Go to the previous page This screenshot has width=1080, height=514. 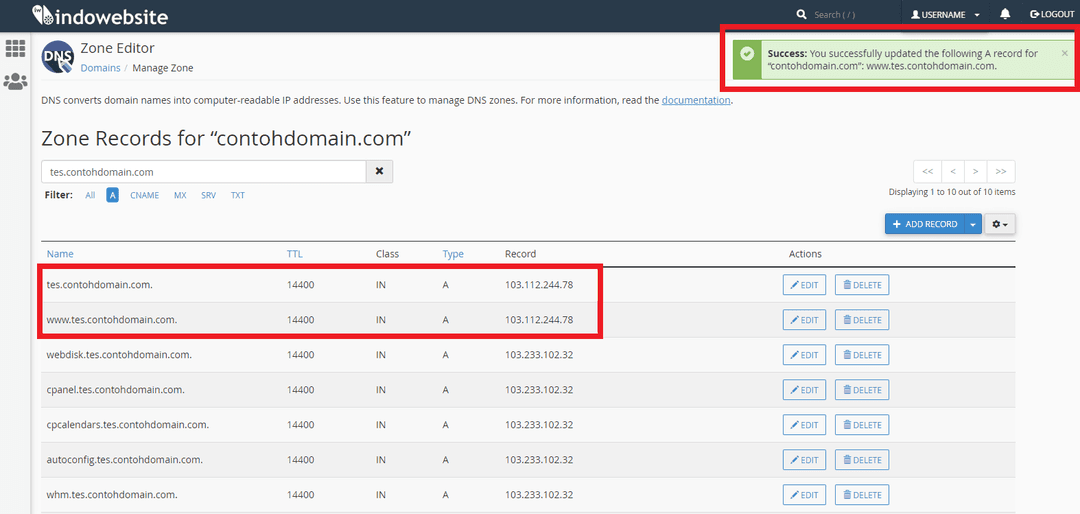click(x=953, y=172)
